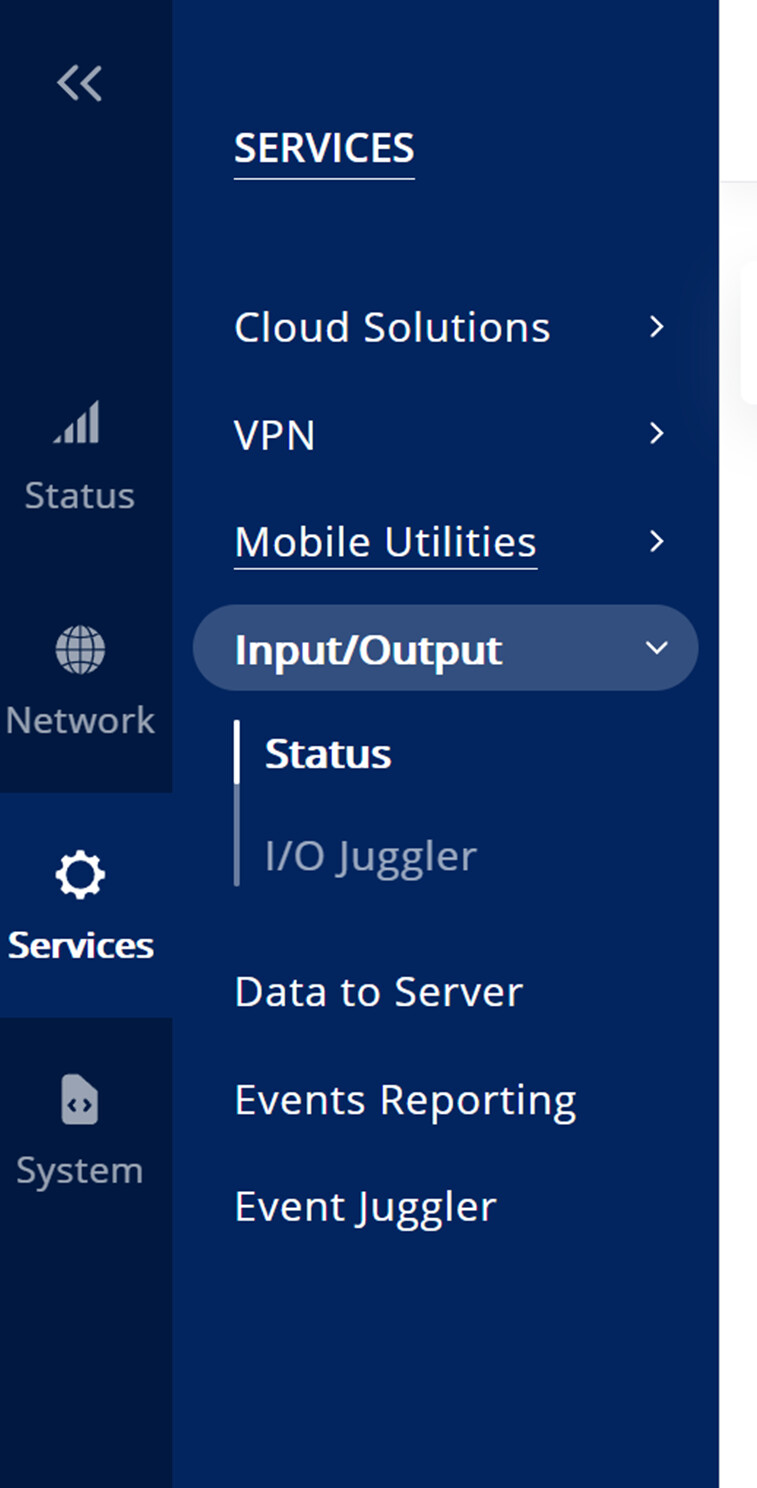Expand Mobile Utilities chevron arrow
Screen dimensions: 757x1488
657,541
